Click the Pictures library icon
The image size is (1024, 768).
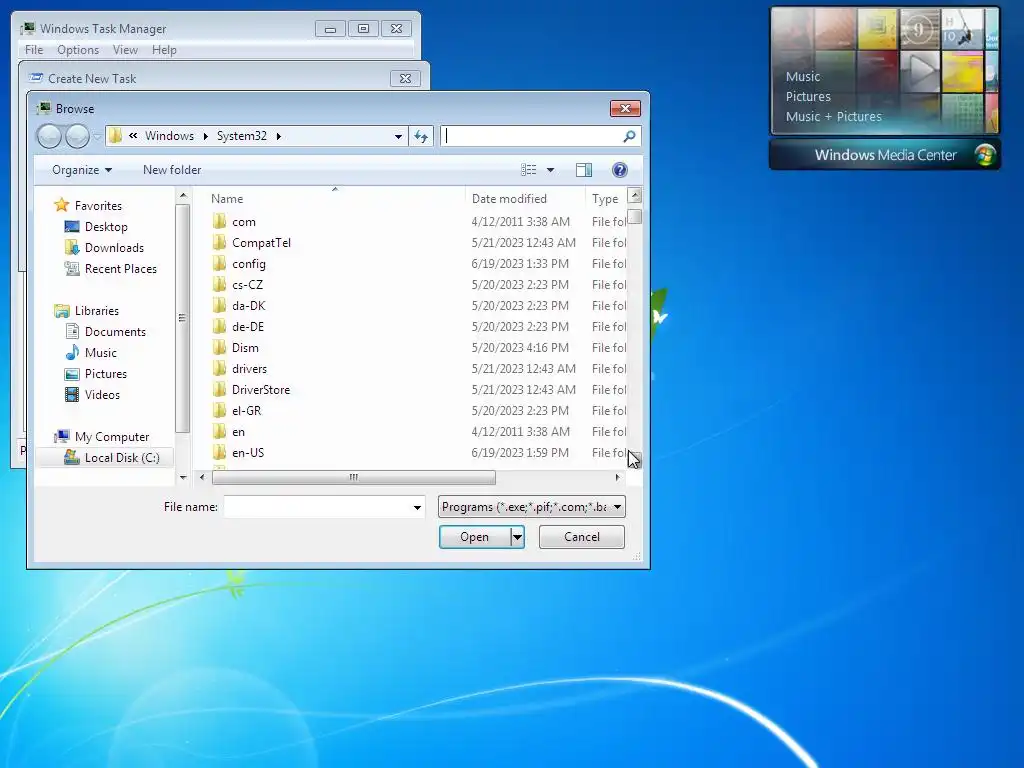click(x=72, y=374)
